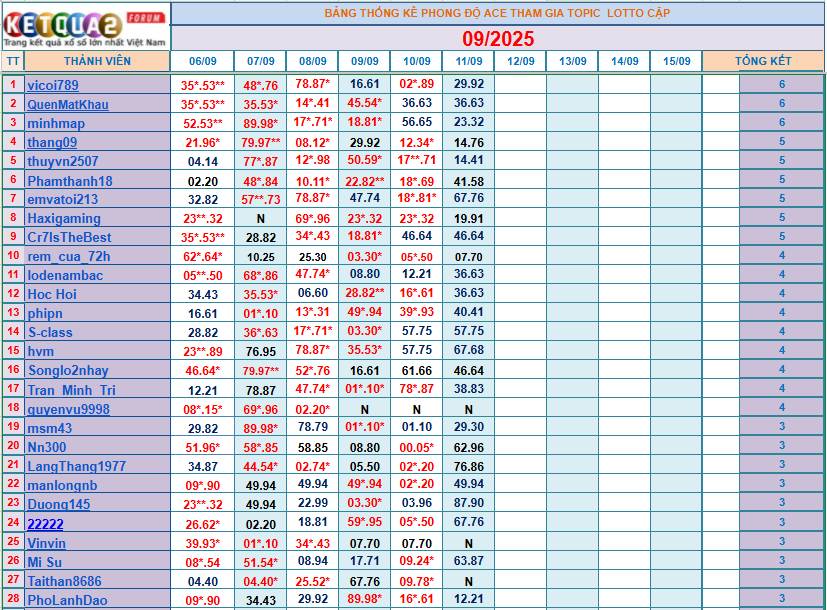Select Mi Su's 11/09 result 63.87

click(x=469, y=560)
